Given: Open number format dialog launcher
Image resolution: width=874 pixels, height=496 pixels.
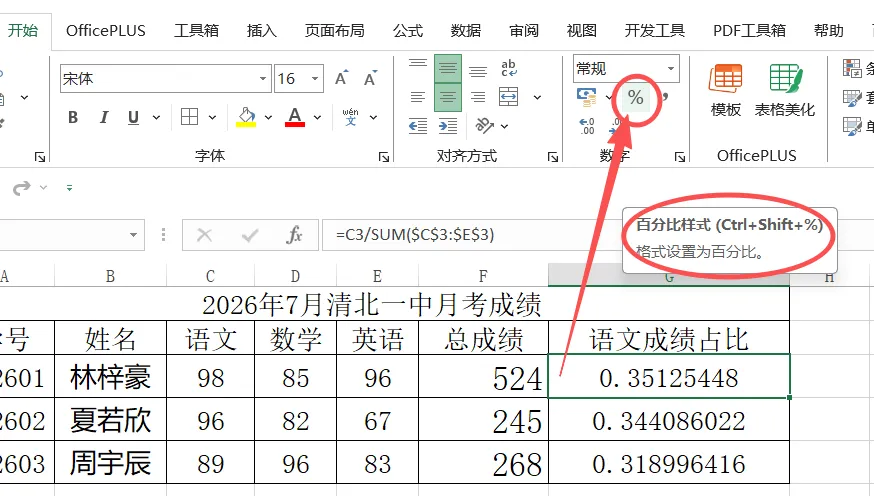Looking at the screenshot, I should (679, 157).
